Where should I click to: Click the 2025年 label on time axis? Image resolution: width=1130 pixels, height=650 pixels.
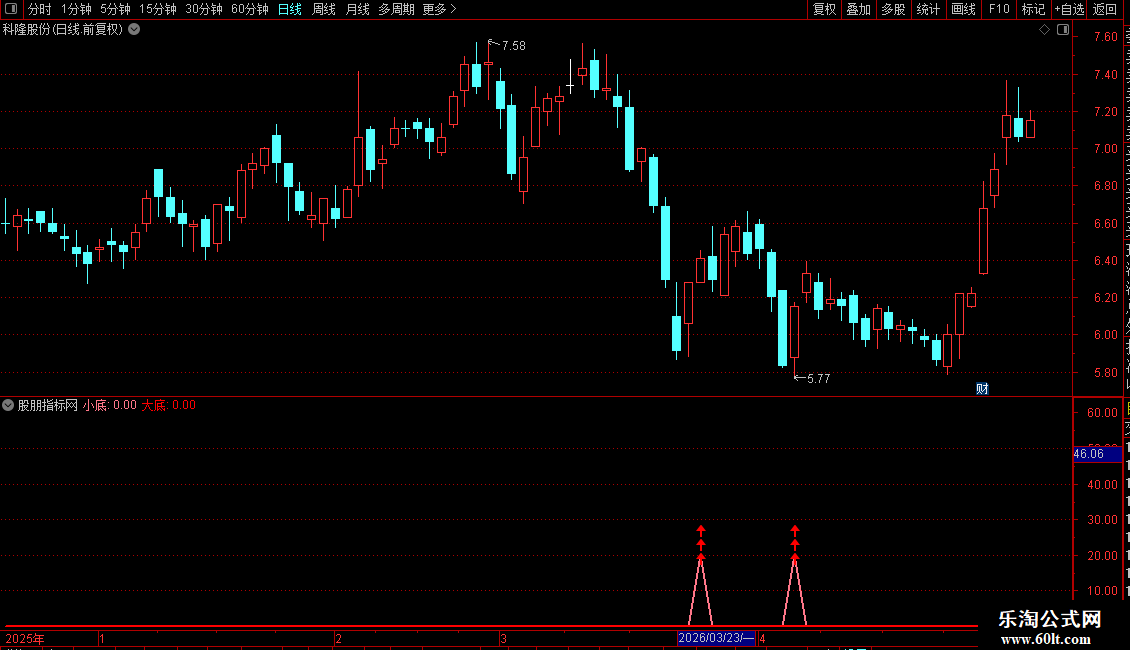pos(25,638)
